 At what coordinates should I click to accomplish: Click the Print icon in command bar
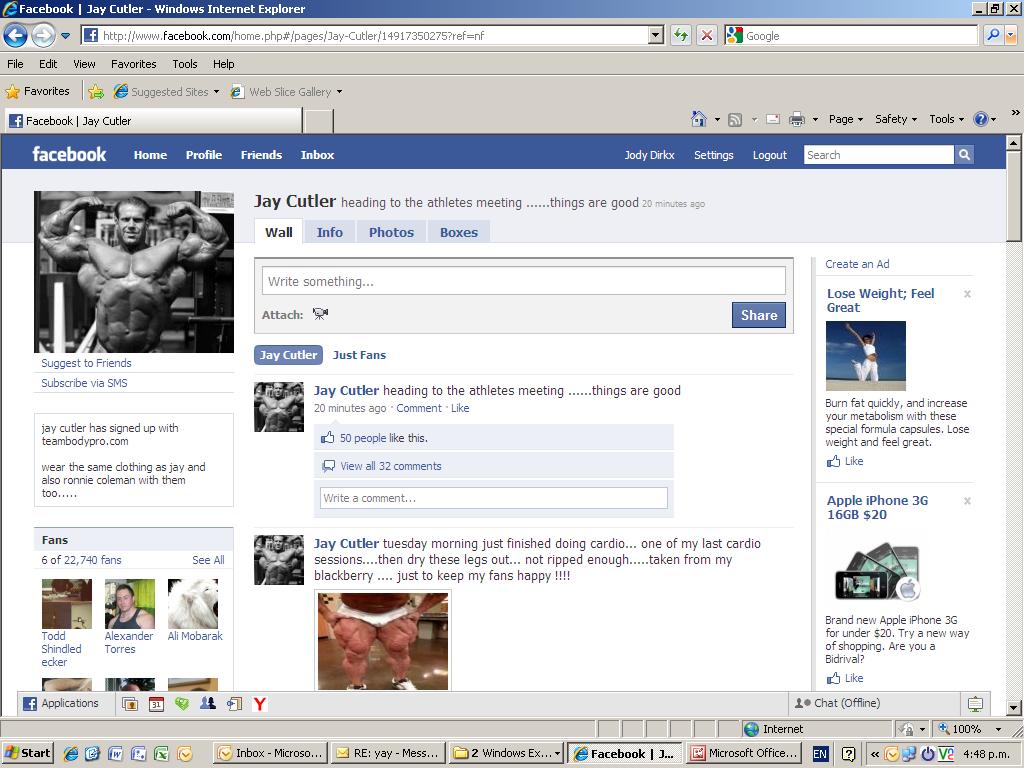(796, 119)
